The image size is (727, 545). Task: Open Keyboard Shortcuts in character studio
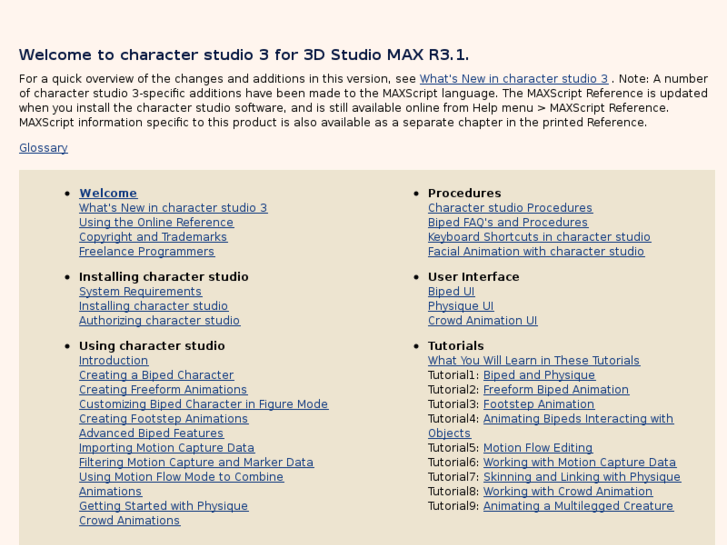pos(539,237)
